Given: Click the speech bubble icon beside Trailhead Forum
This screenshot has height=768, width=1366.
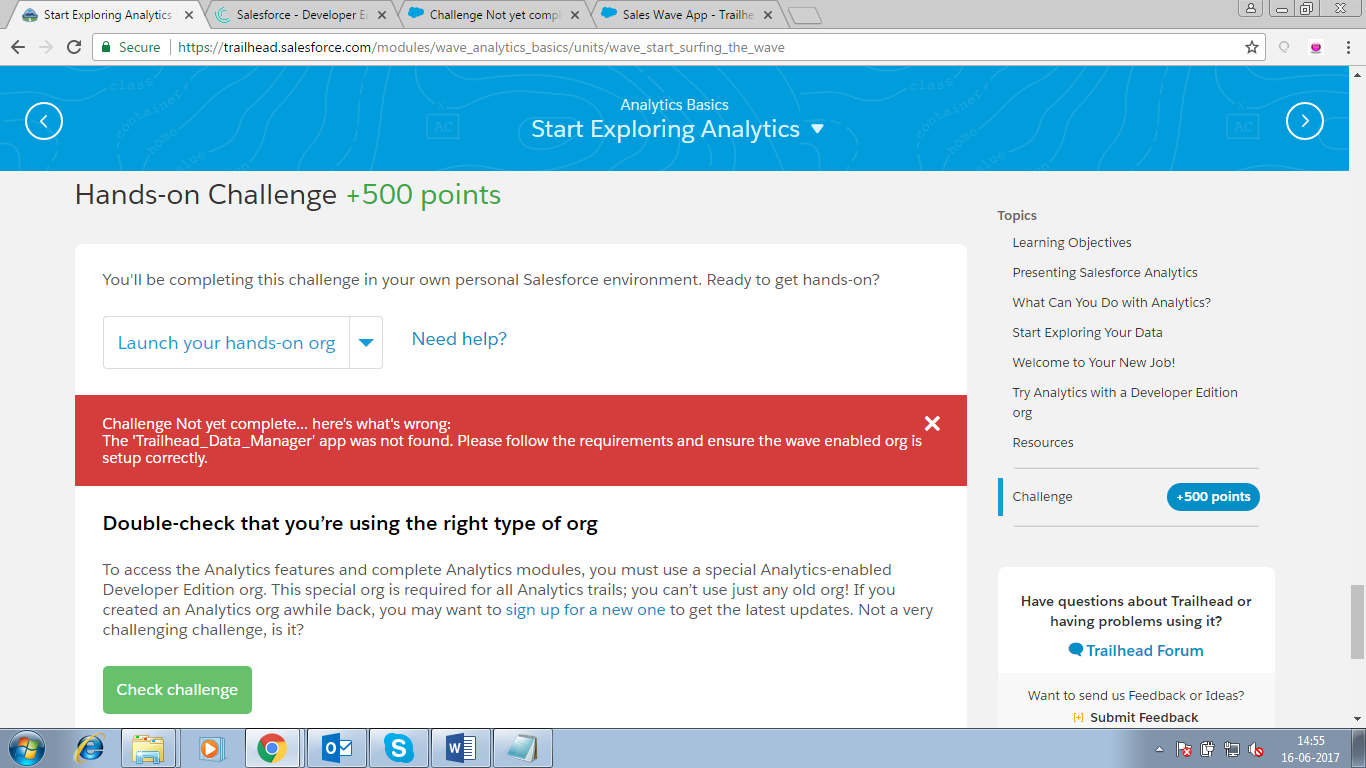Looking at the screenshot, I should 1075,650.
